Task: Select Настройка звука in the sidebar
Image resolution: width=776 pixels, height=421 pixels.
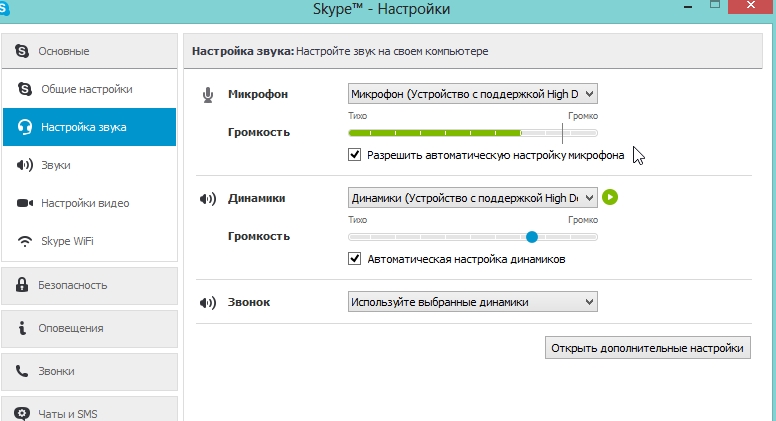Action: pyautogui.click(x=90, y=127)
